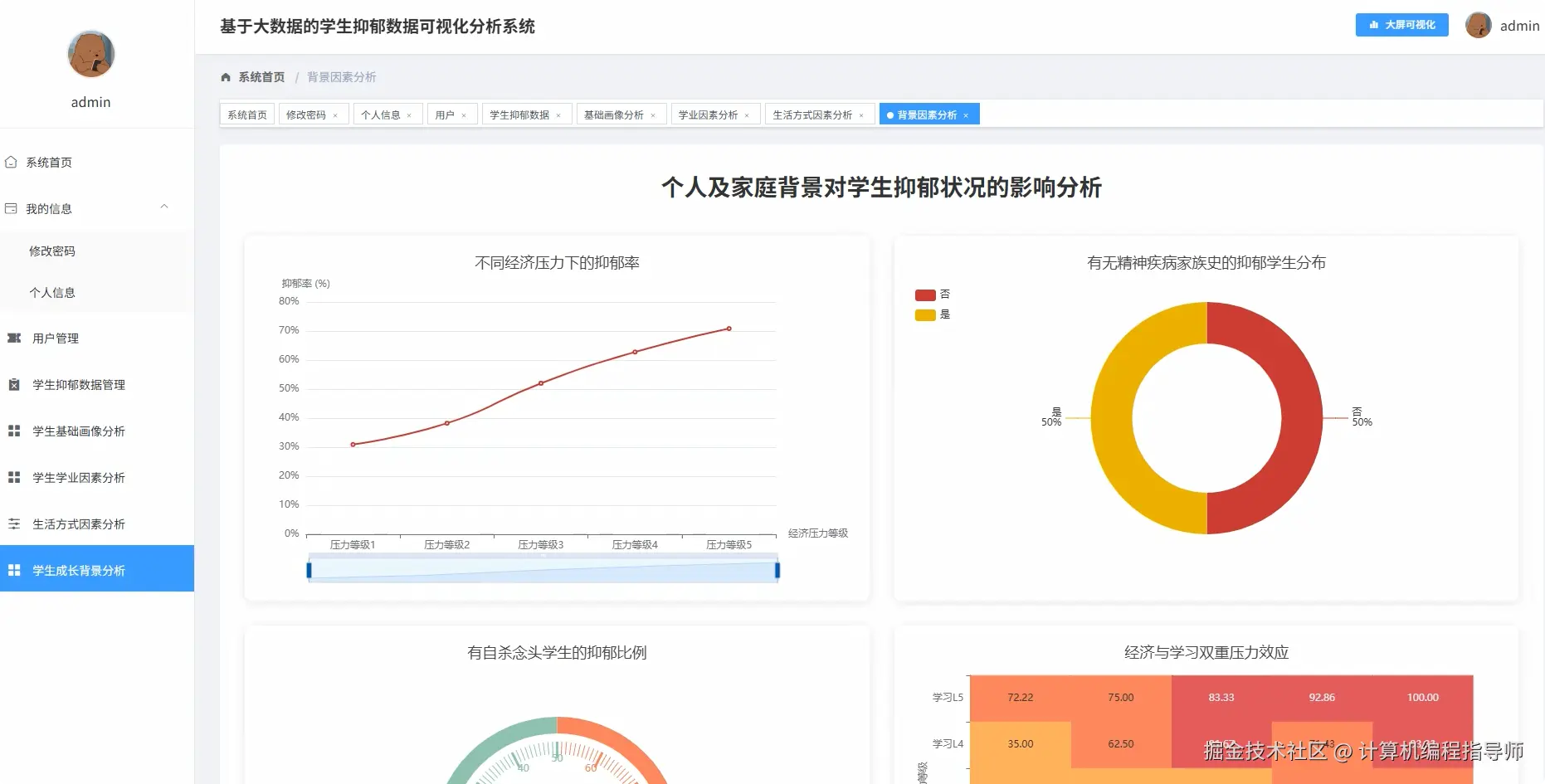
Task: Close the 学业因素分析 tab
Action: pyautogui.click(x=747, y=115)
